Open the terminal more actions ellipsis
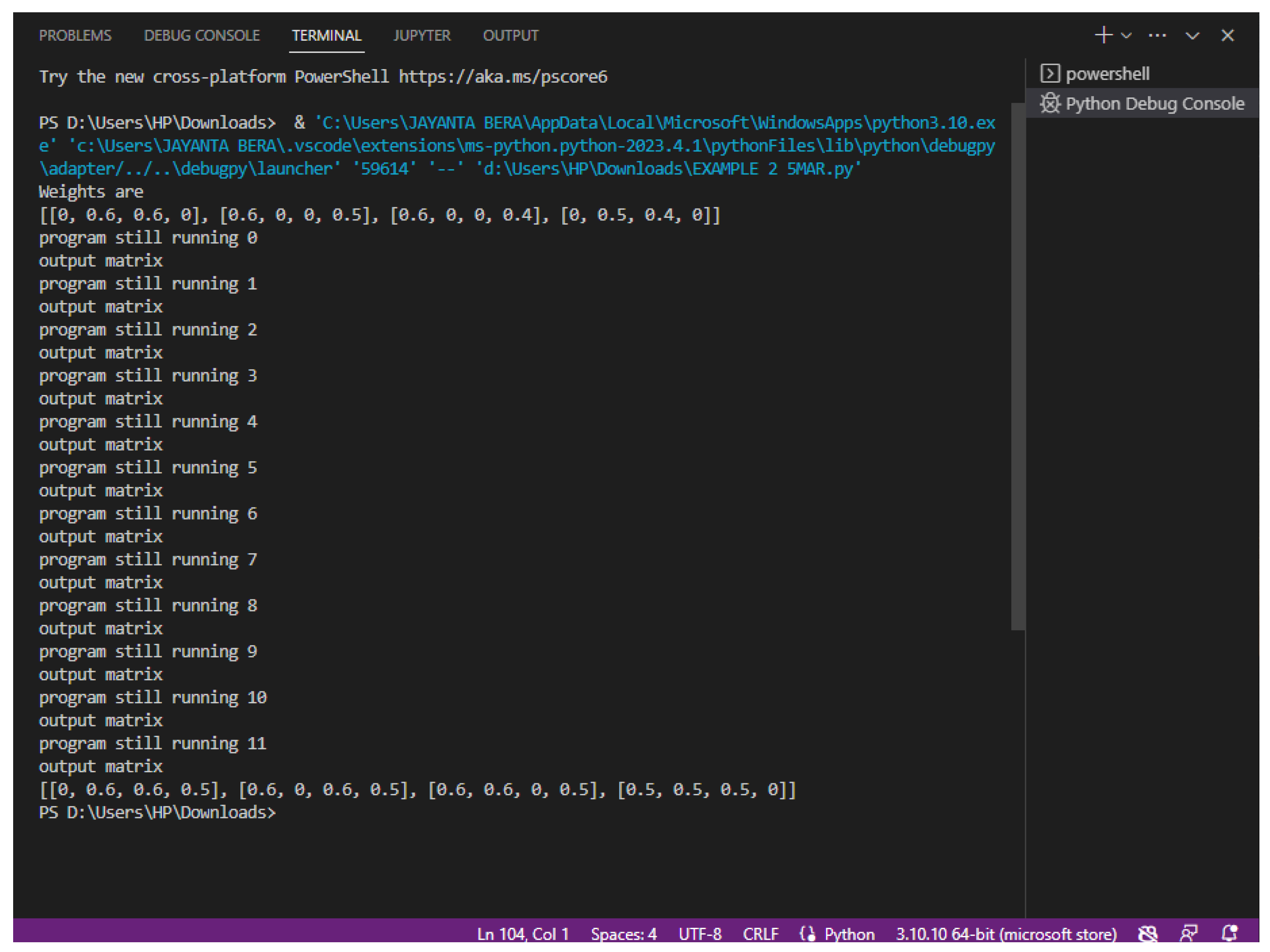 (1157, 36)
